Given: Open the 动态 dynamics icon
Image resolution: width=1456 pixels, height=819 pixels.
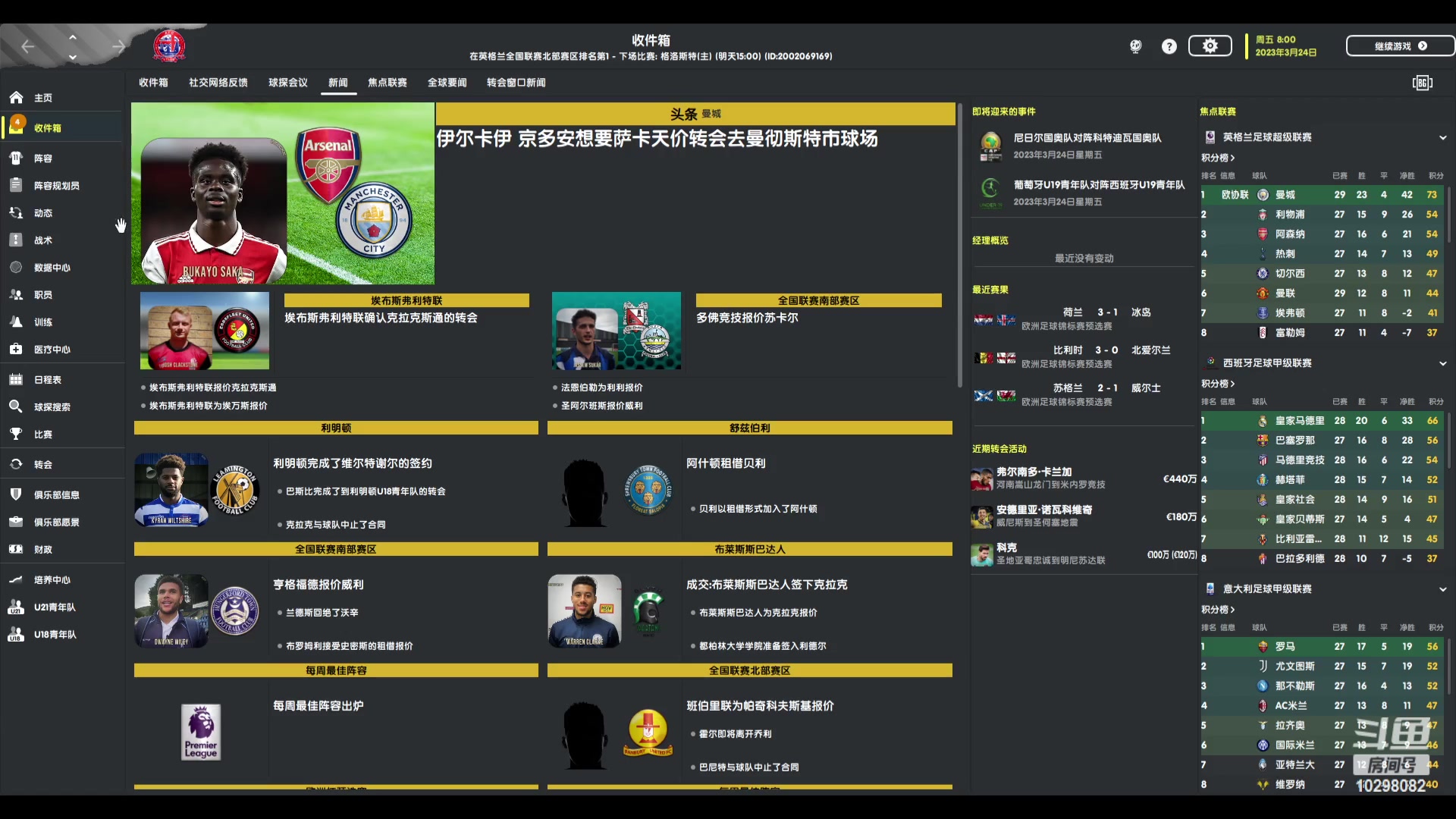Looking at the screenshot, I should [x=16, y=213].
